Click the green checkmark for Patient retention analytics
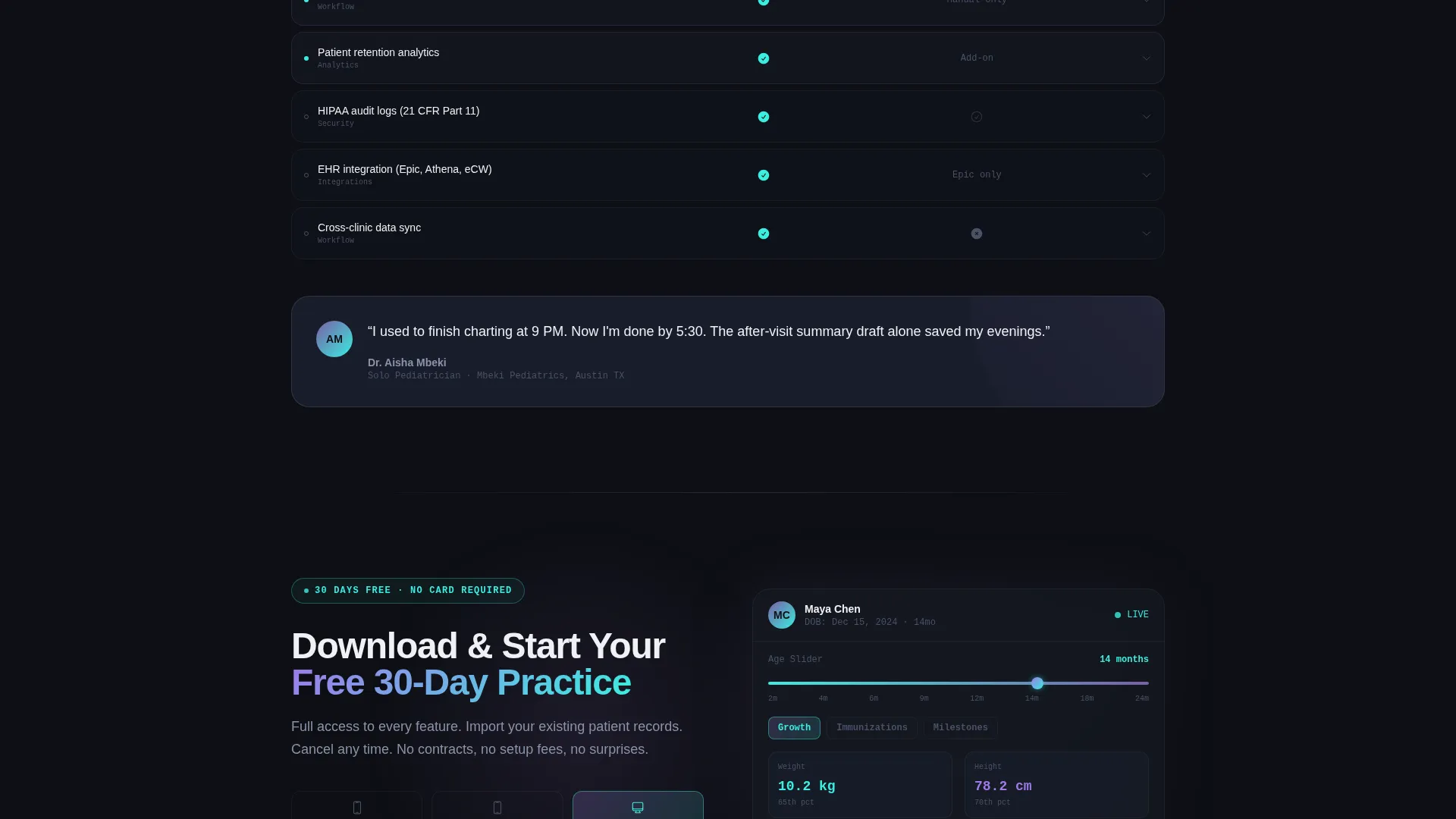 pos(764,58)
